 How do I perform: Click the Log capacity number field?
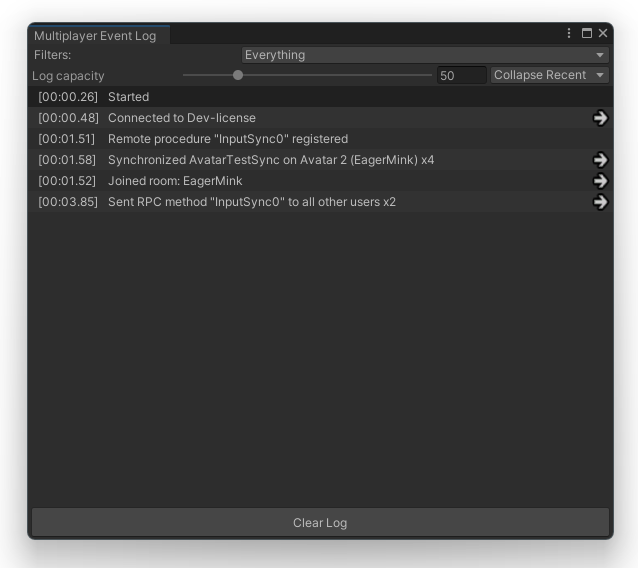tap(461, 76)
